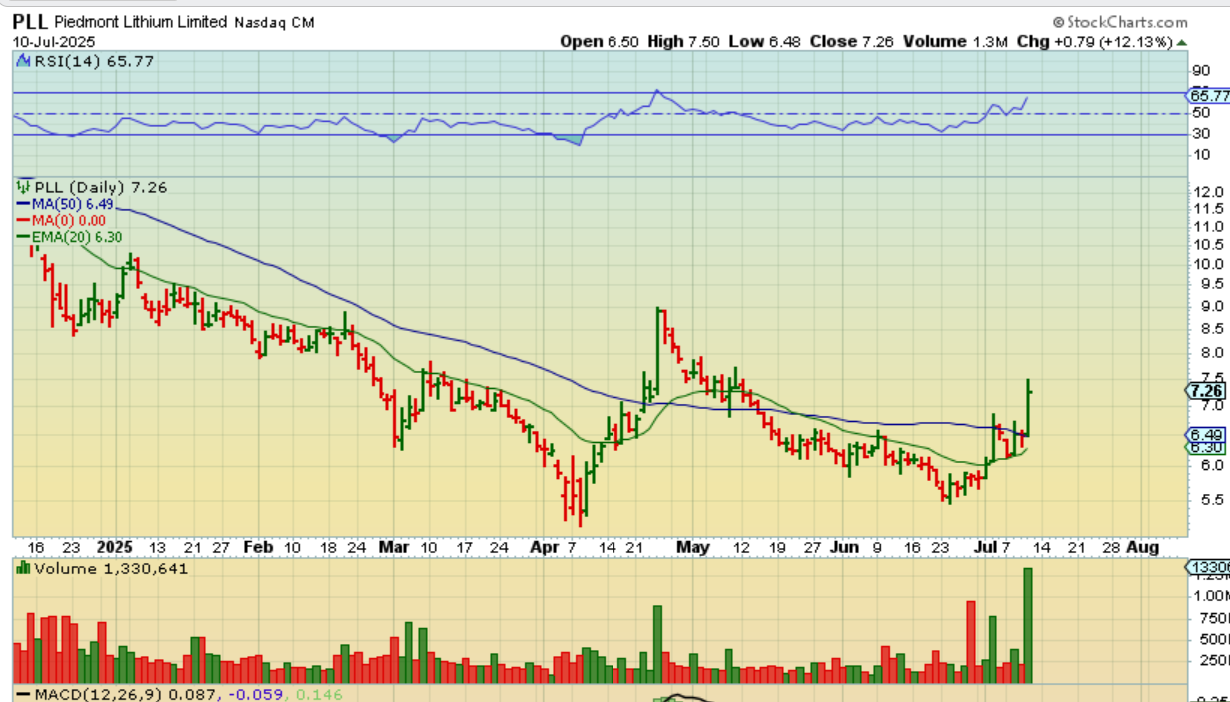Click the May month label on date axis
This screenshot has height=702, width=1230.
coord(692,547)
